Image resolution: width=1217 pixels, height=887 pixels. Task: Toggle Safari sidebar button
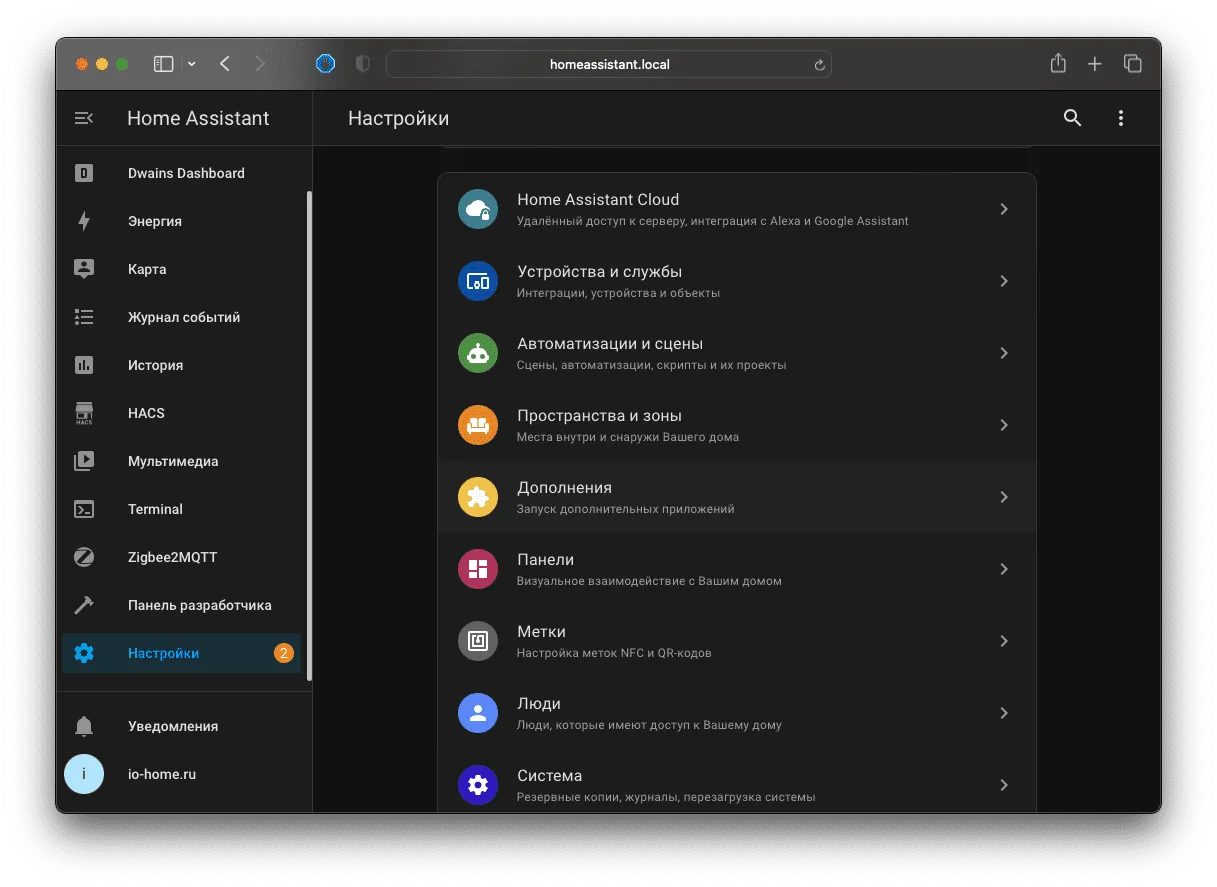tap(163, 64)
